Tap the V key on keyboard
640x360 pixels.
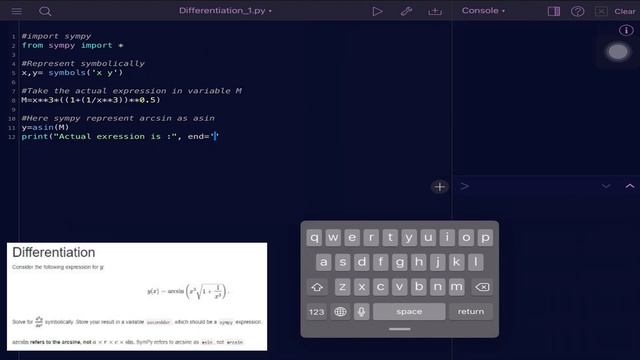pyautogui.click(x=400, y=287)
